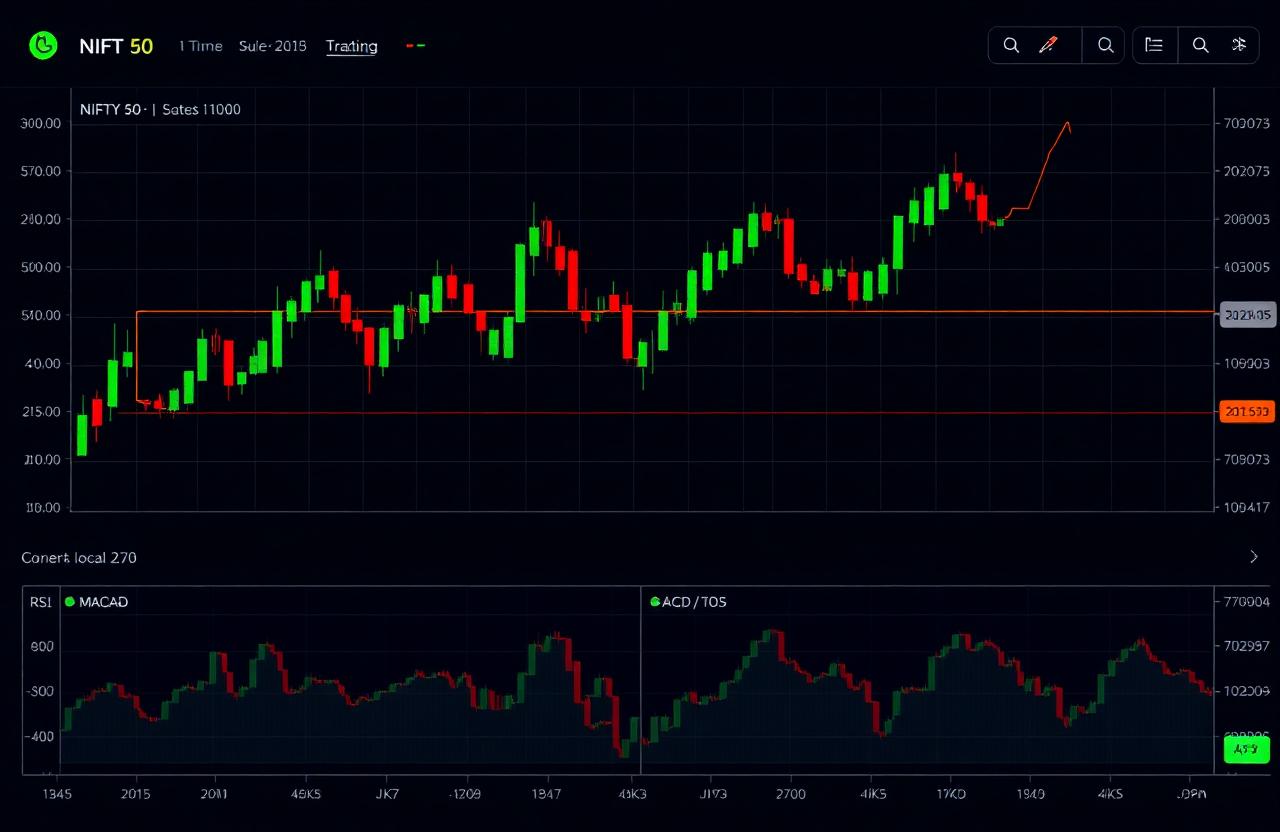Click the green value tag in the indicator panel

[1246, 748]
